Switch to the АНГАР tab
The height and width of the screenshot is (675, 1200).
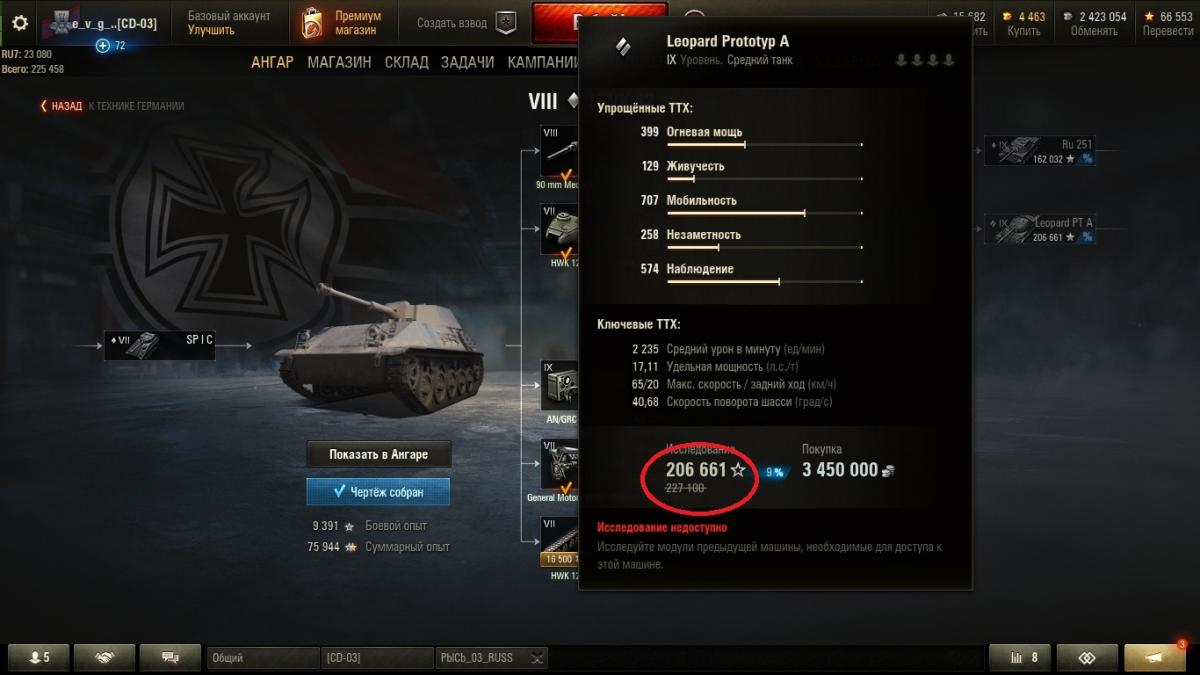[272, 62]
